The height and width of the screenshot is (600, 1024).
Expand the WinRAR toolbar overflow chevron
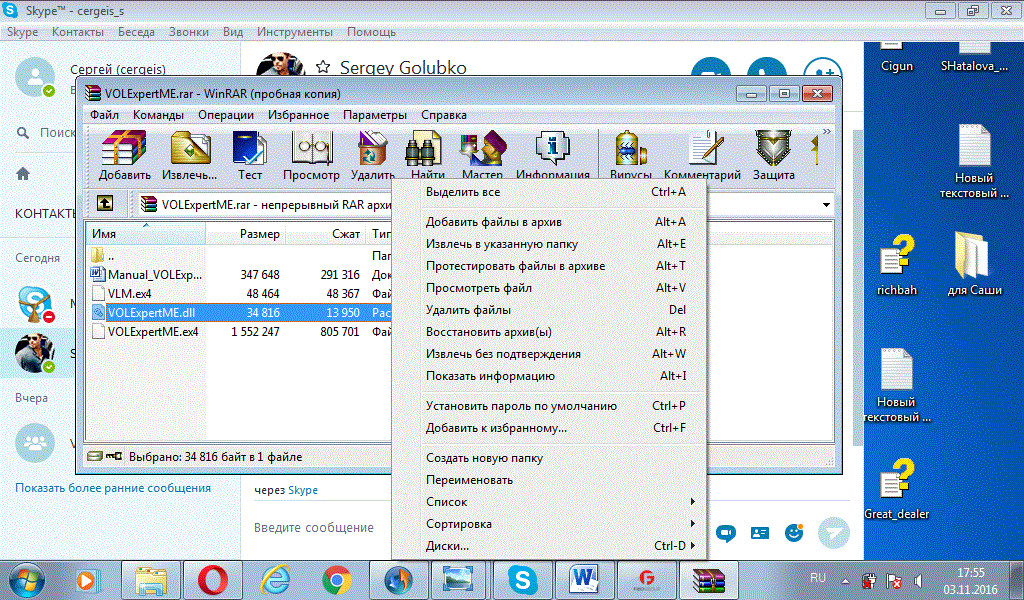[826, 132]
